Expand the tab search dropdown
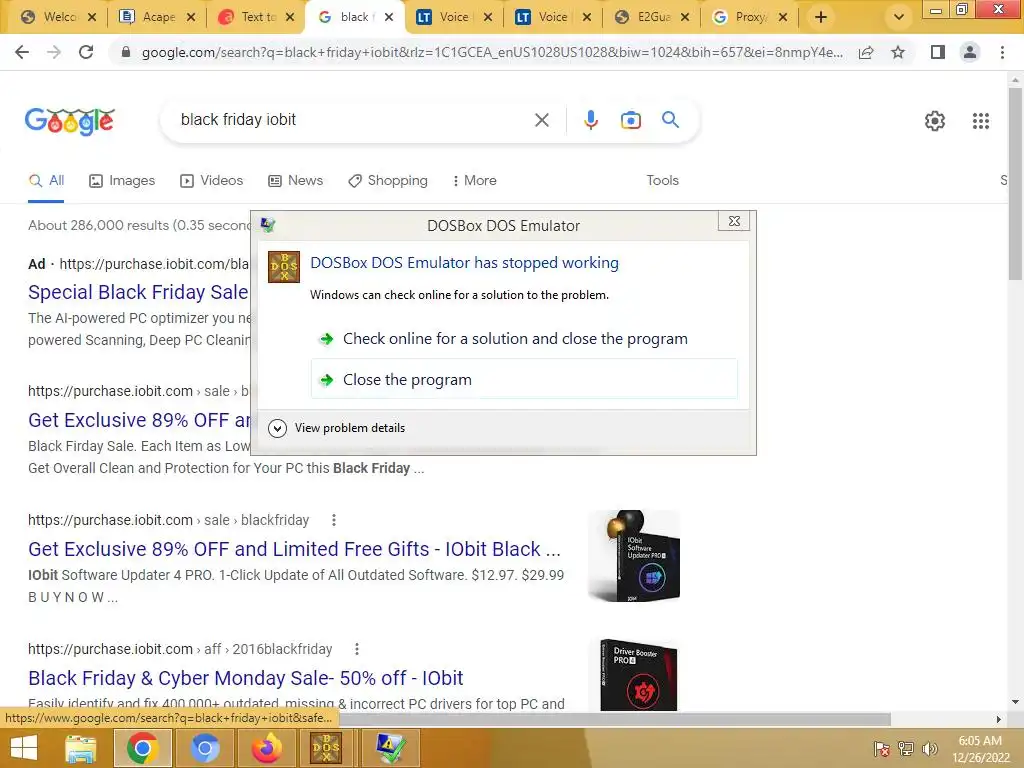This screenshot has width=1024, height=768. pos(899,18)
